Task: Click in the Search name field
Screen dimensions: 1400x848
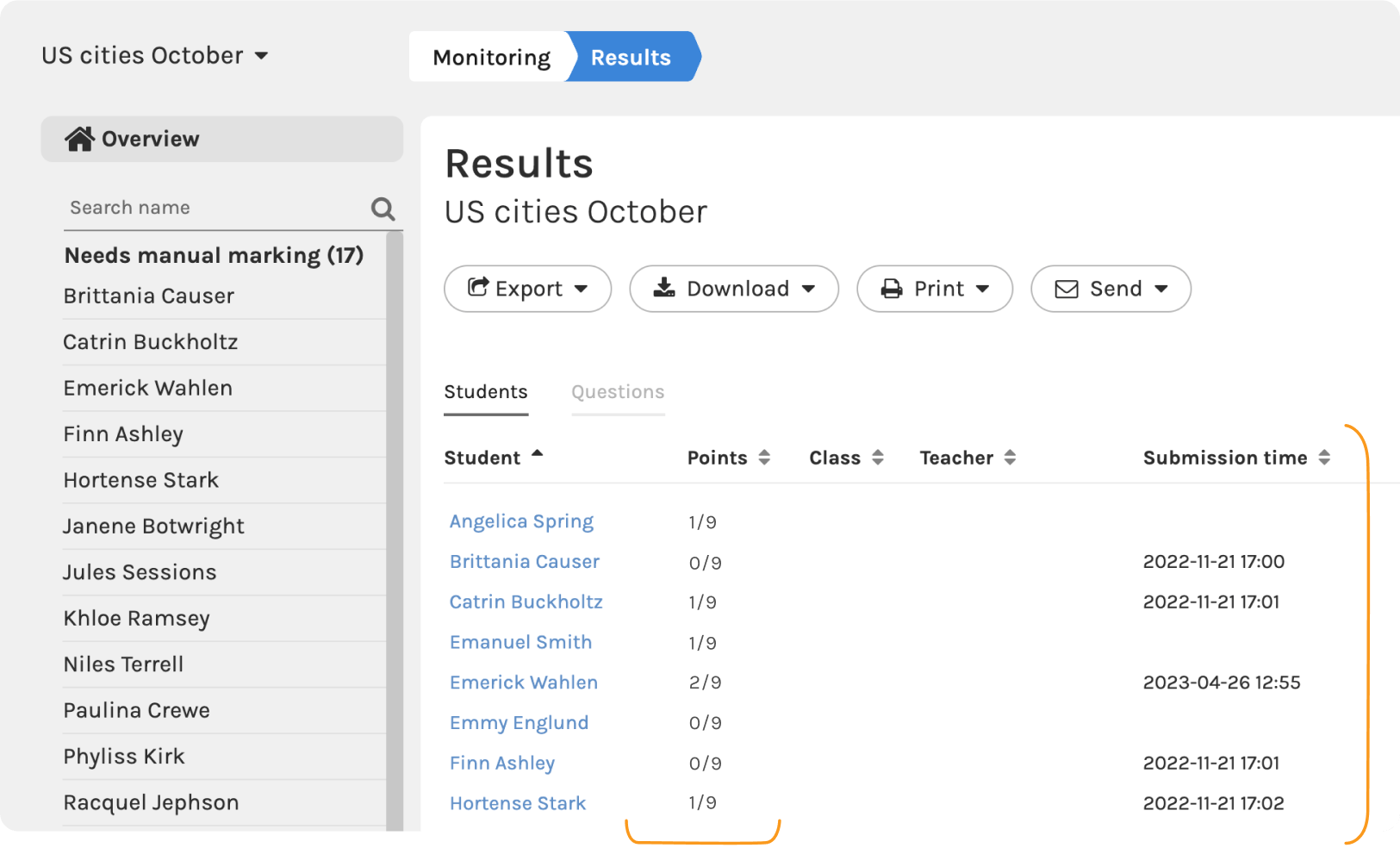Action: click(215, 208)
